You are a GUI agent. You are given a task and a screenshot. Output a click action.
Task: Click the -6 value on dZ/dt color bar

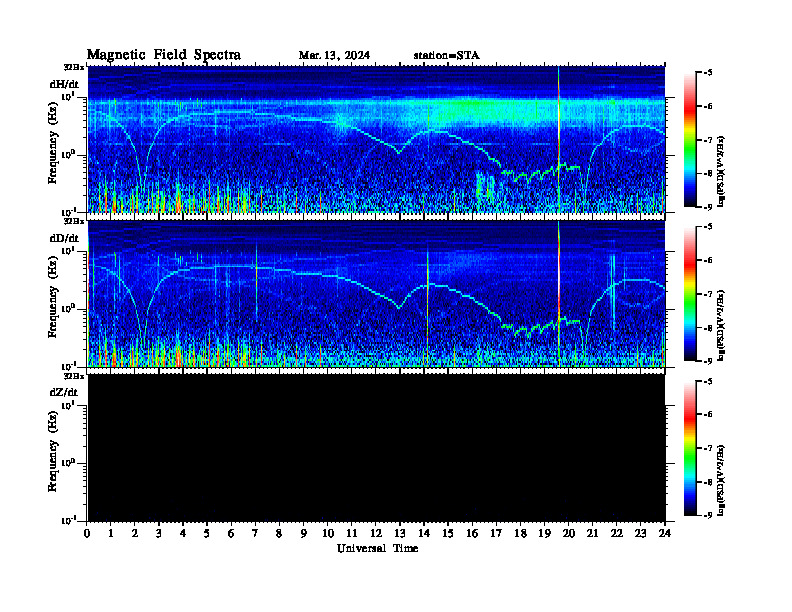click(708, 414)
